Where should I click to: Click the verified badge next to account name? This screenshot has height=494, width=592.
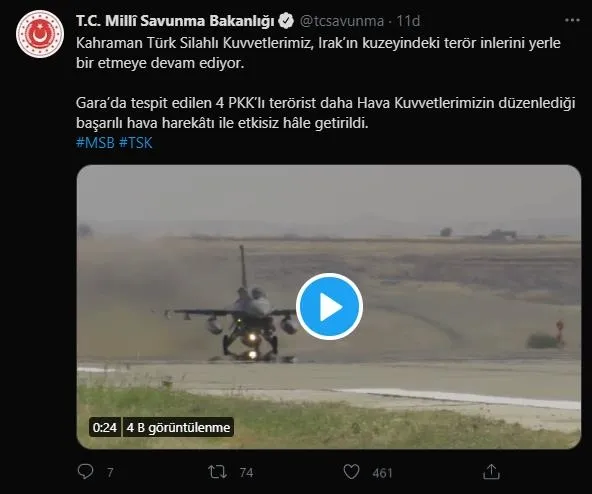tap(286, 21)
